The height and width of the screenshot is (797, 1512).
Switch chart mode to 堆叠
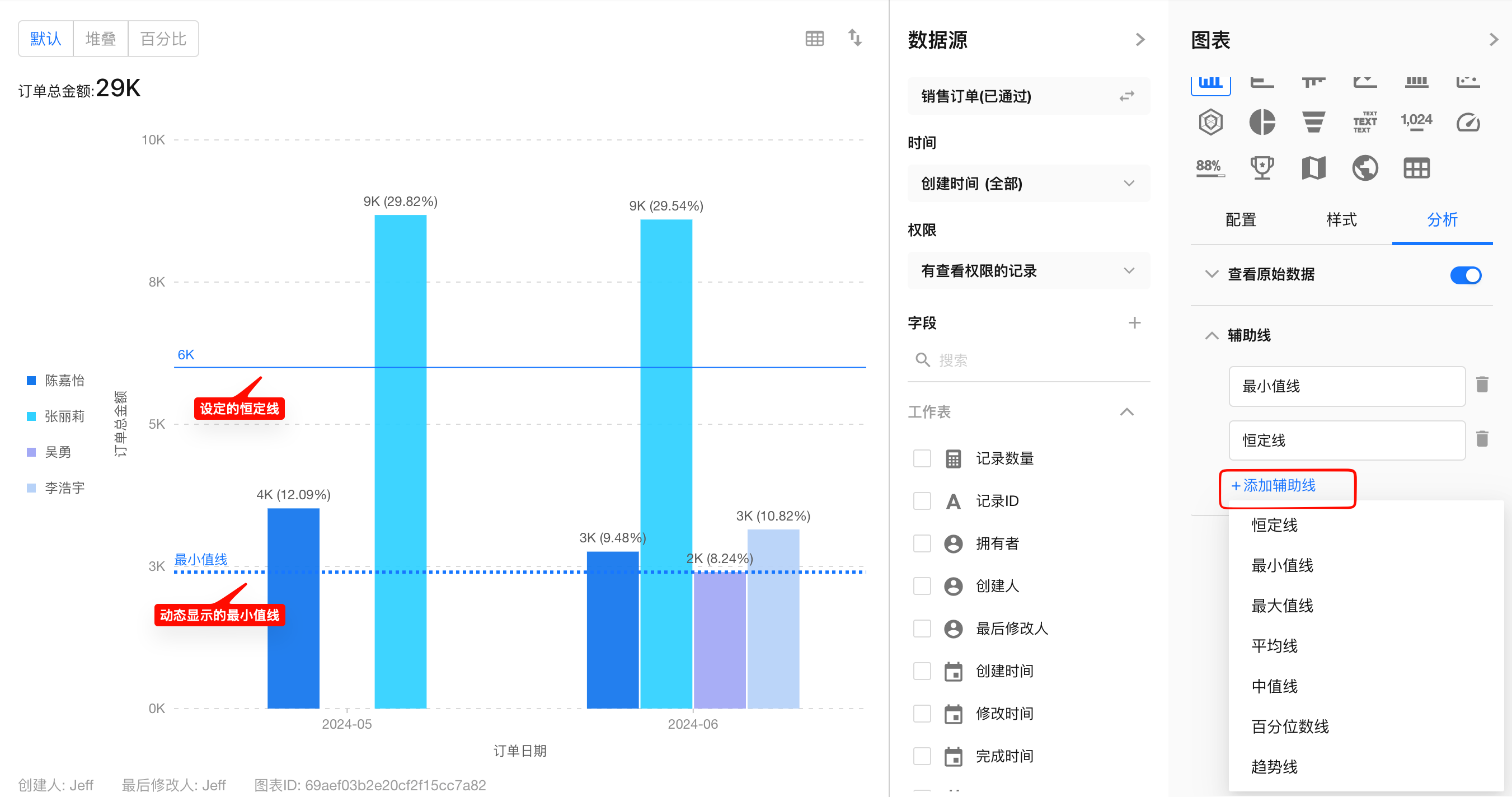point(100,39)
